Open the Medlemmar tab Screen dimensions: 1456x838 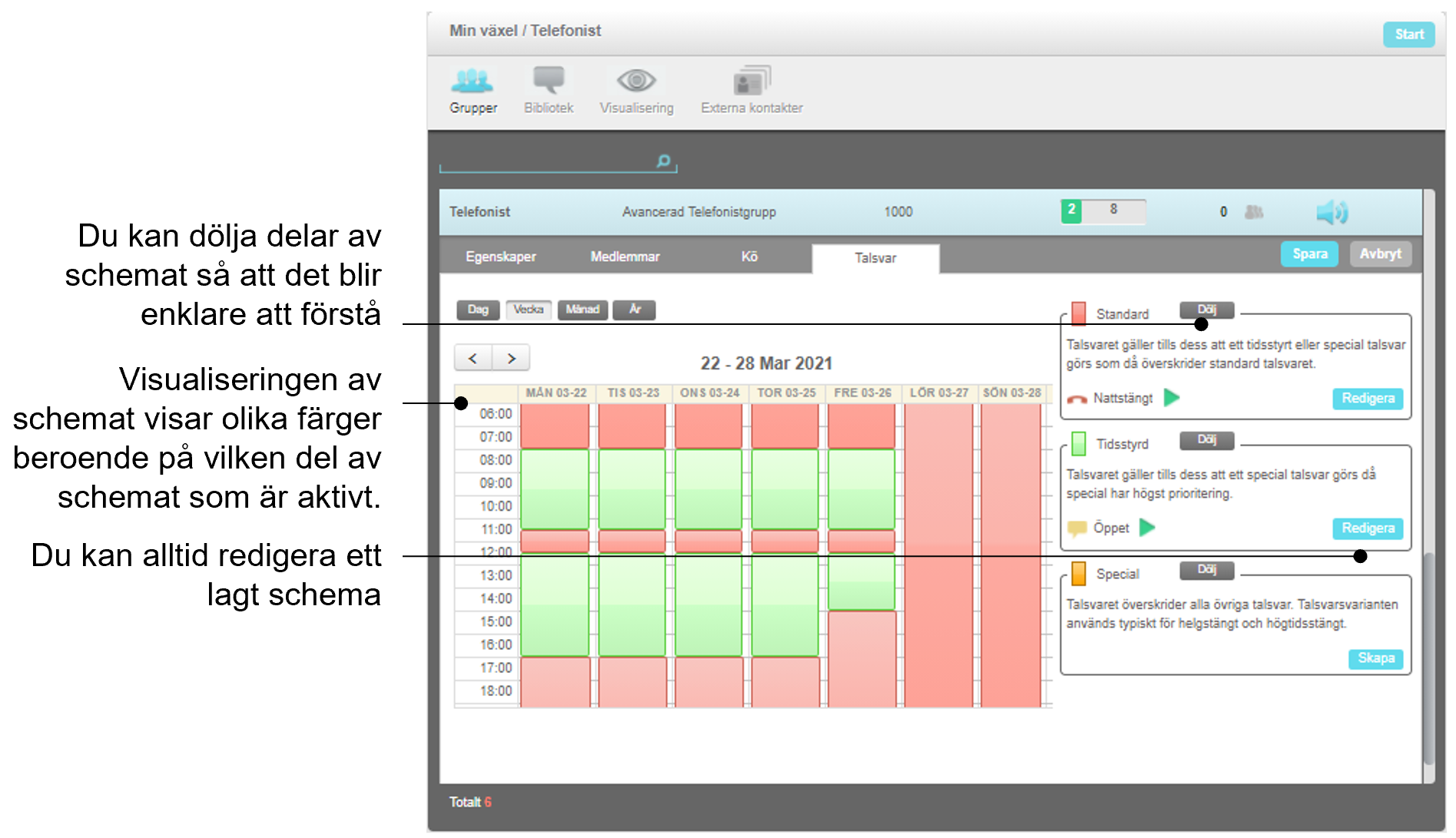tap(625, 257)
